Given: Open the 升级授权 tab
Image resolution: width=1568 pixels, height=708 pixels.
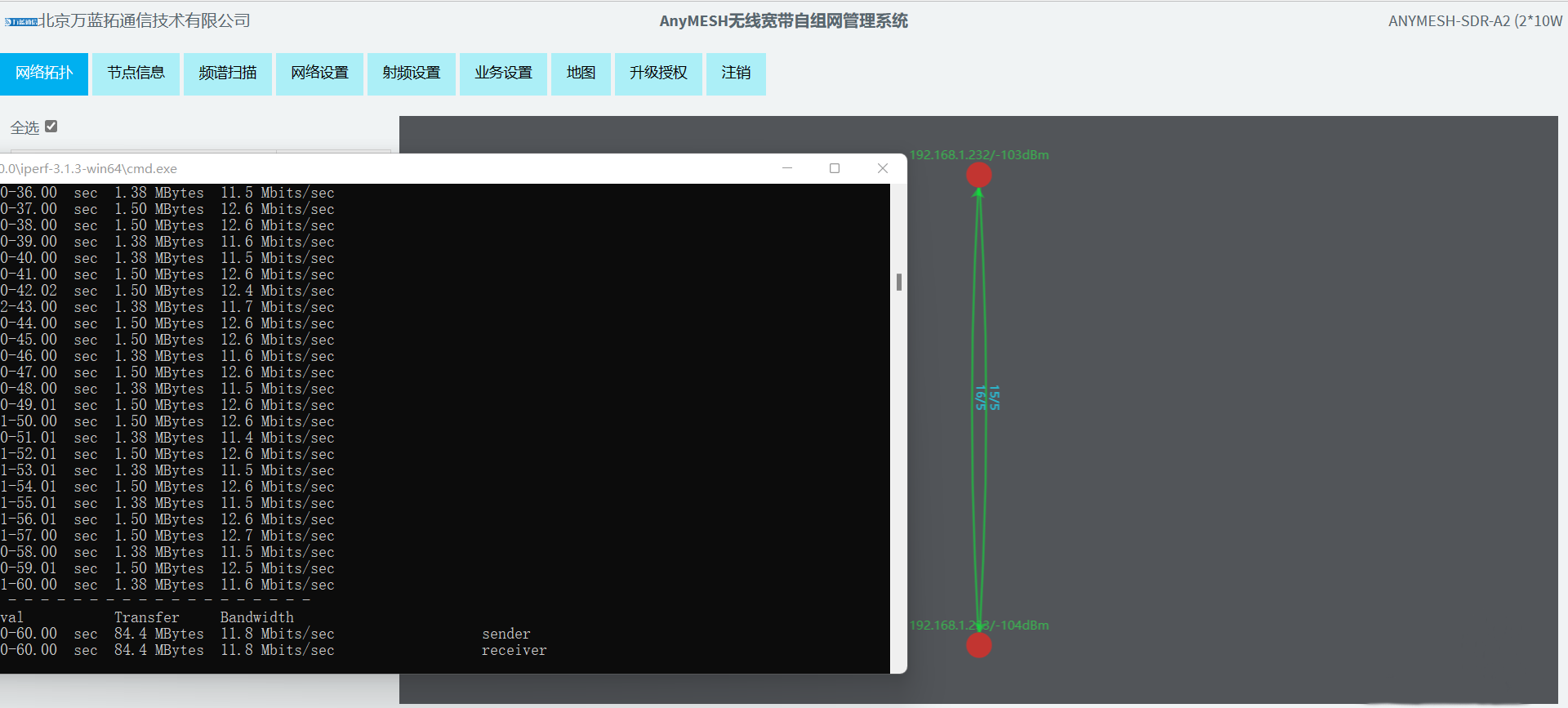Looking at the screenshot, I should (x=658, y=73).
